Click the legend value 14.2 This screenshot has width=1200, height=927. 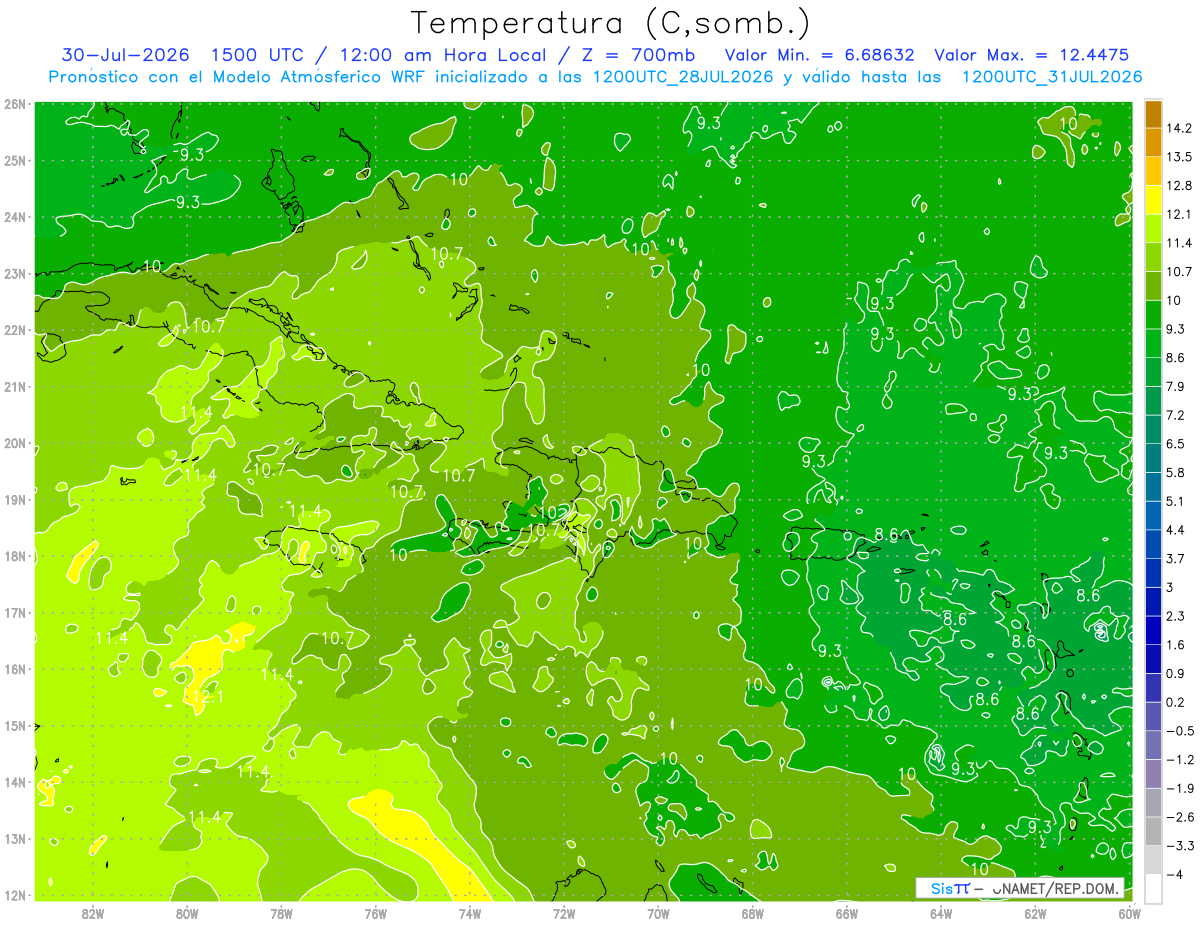click(x=1178, y=128)
